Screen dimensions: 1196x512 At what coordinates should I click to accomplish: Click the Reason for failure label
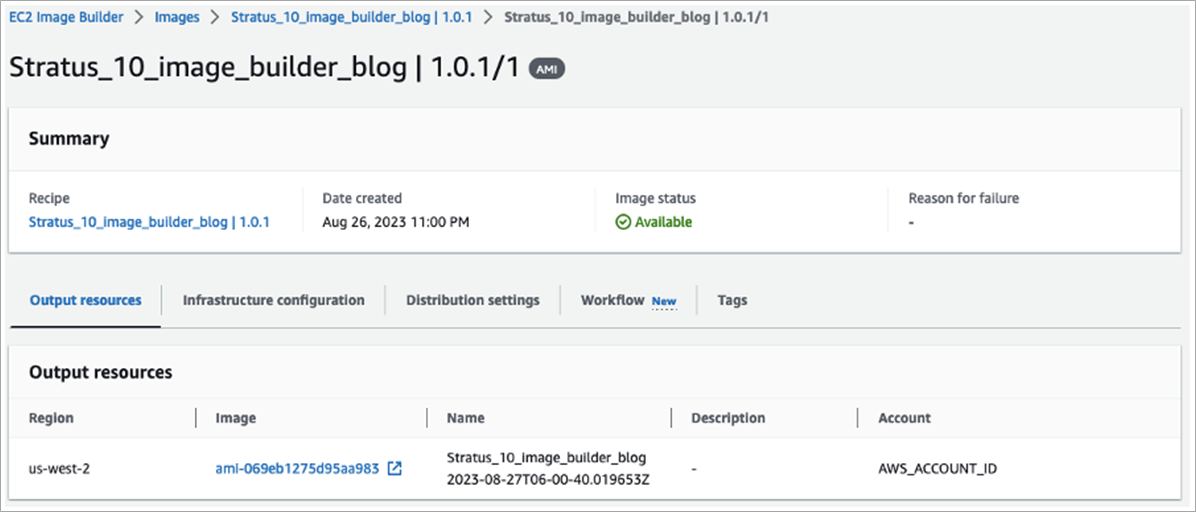[963, 198]
